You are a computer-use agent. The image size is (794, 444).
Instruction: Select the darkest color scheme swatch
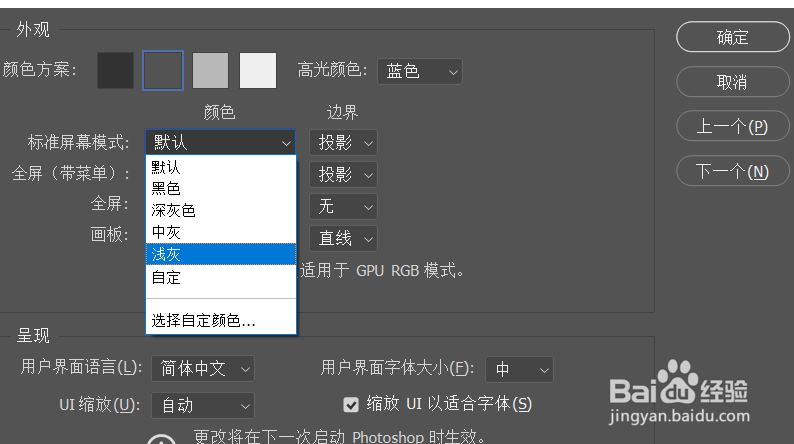(x=115, y=70)
